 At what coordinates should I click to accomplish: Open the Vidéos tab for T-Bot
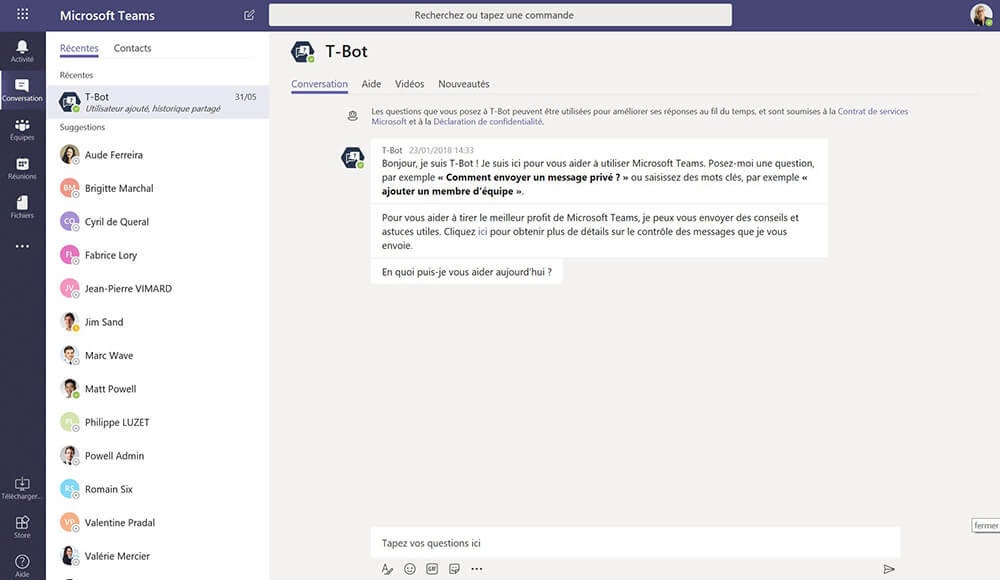pyautogui.click(x=409, y=84)
